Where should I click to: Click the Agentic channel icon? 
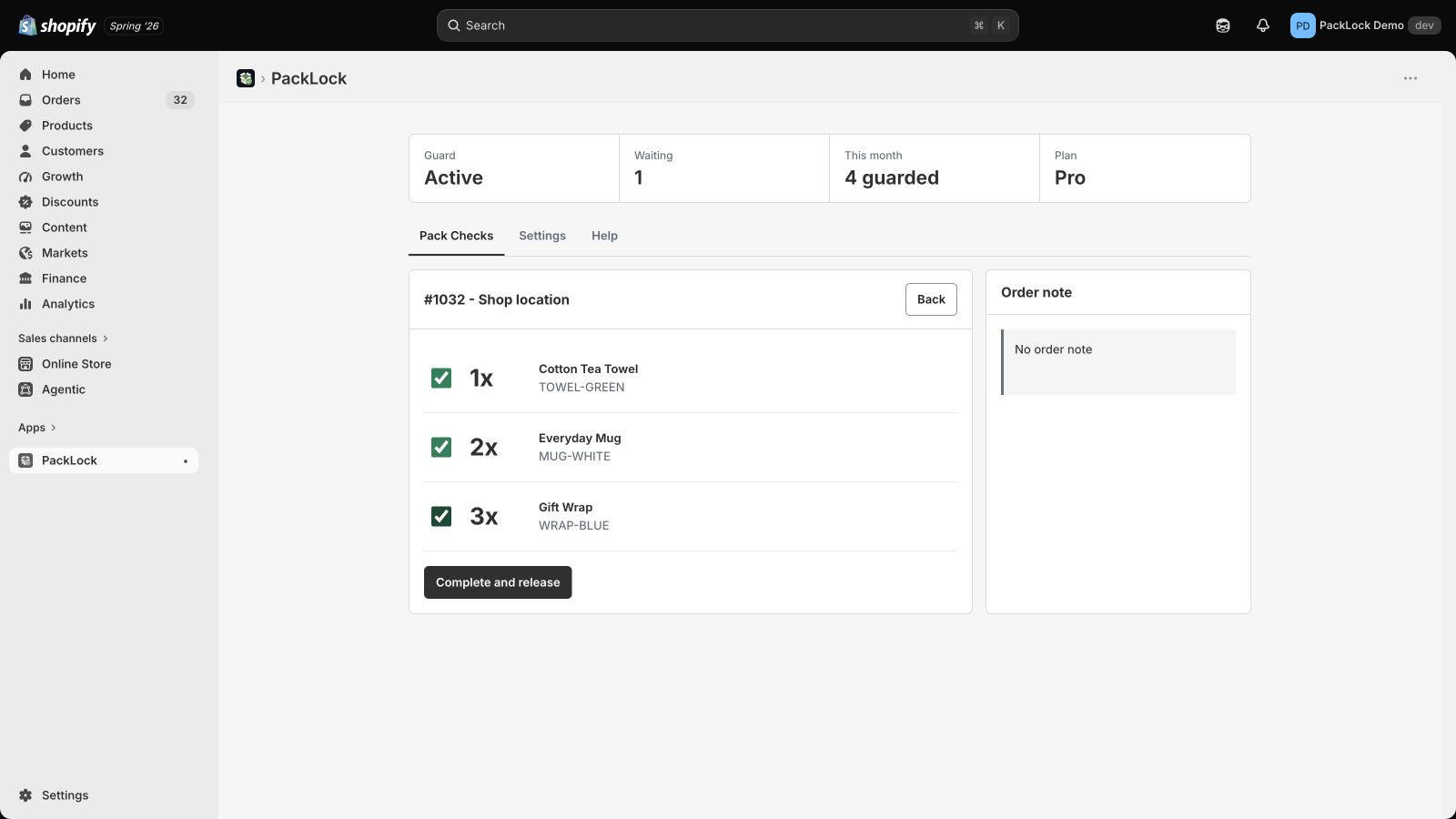click(x=25, y=389)
